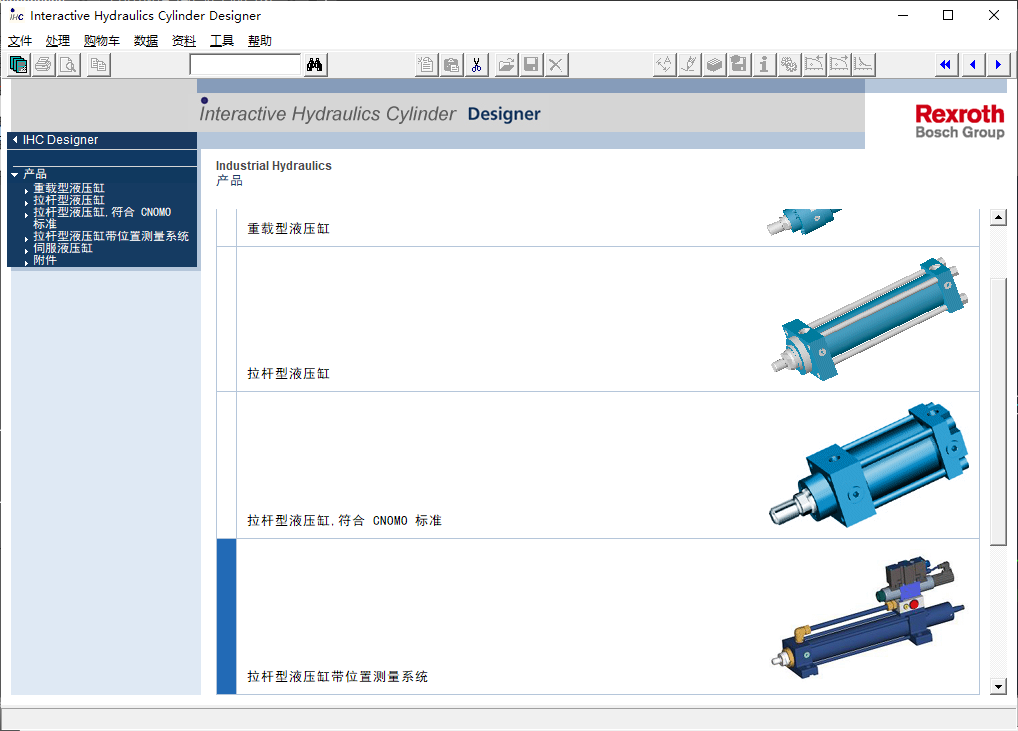Click the print preview magnifier icon
1018x731 pixels.
pyautogui.click(x=69, y=65)
